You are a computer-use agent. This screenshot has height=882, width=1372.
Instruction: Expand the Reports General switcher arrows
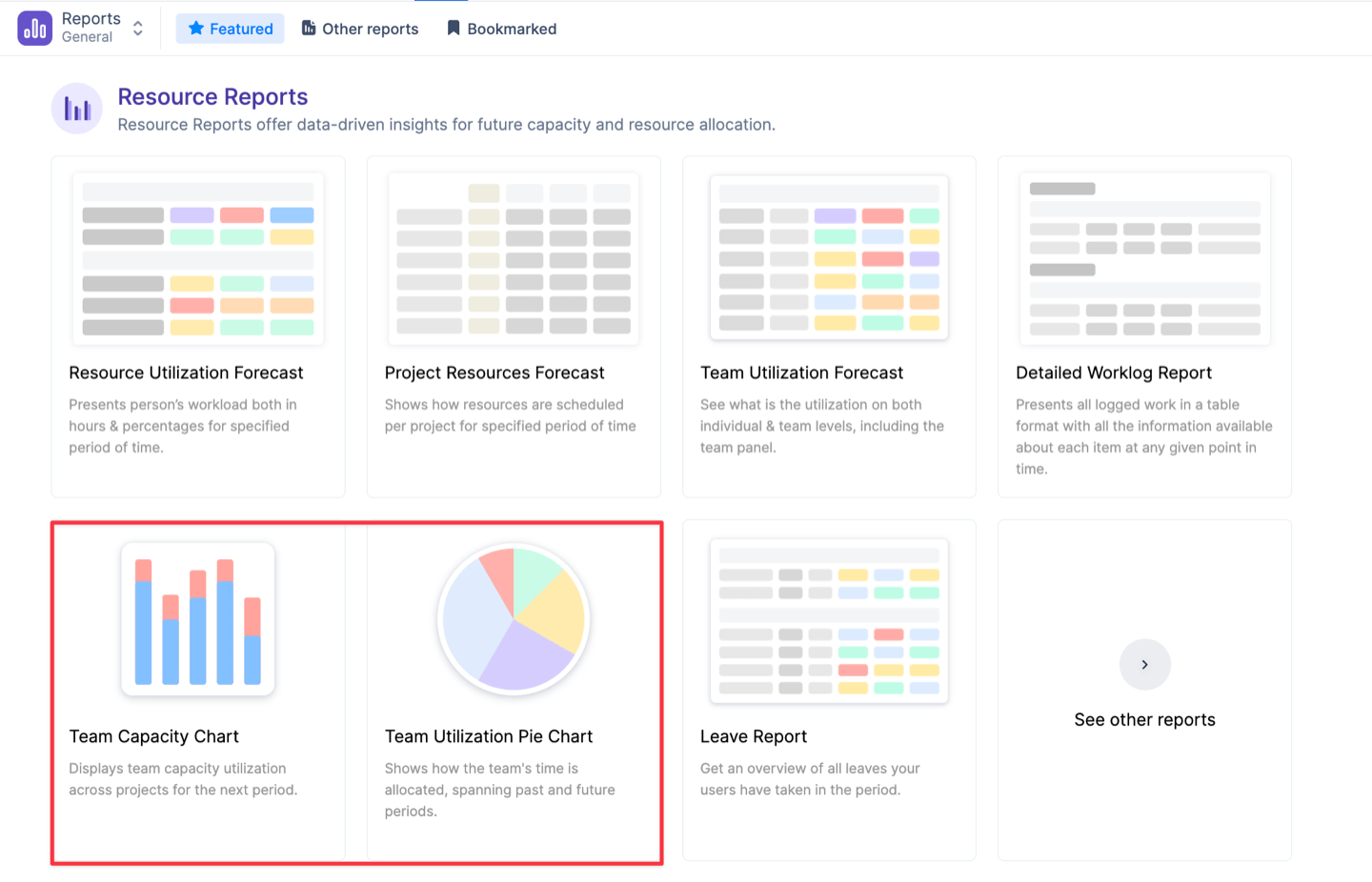(x=138, y=29)
